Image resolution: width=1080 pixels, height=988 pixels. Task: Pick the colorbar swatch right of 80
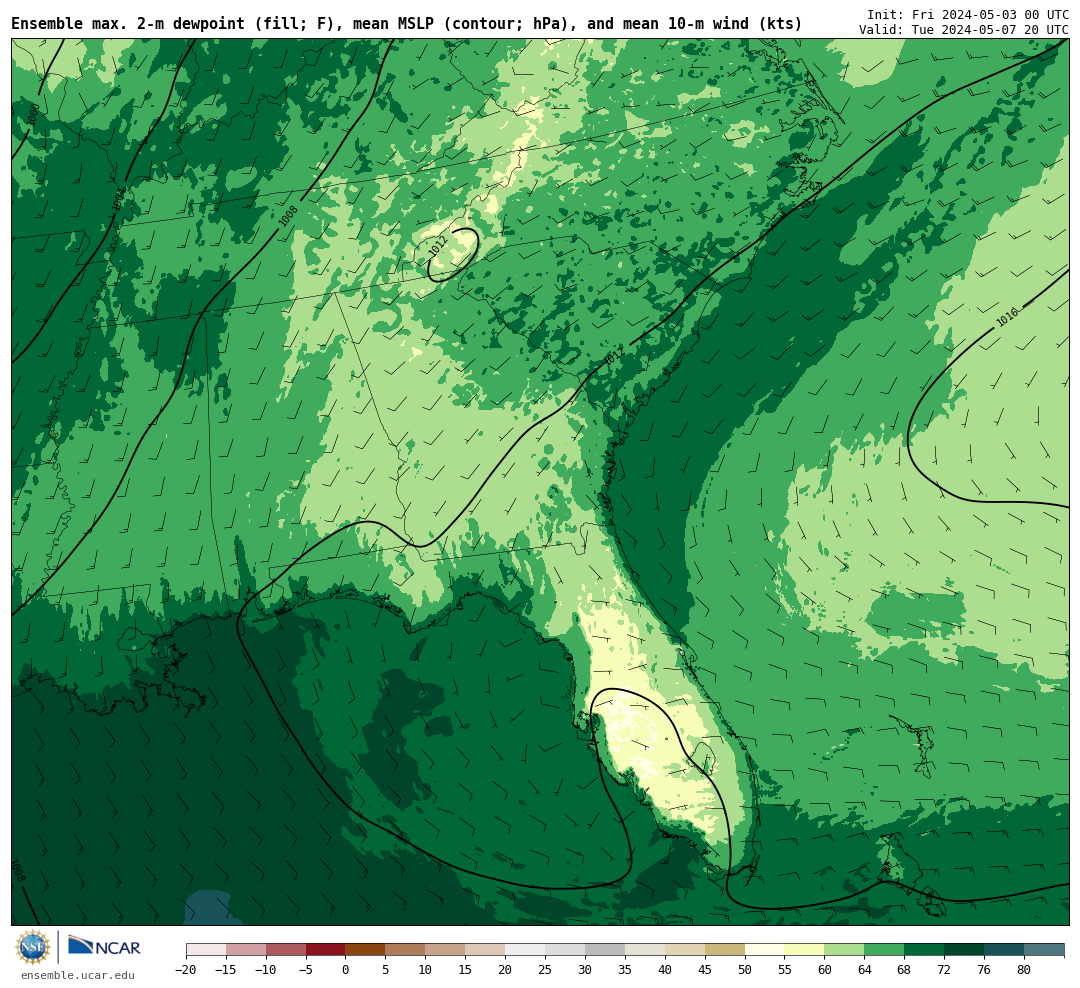point(1045,950)
